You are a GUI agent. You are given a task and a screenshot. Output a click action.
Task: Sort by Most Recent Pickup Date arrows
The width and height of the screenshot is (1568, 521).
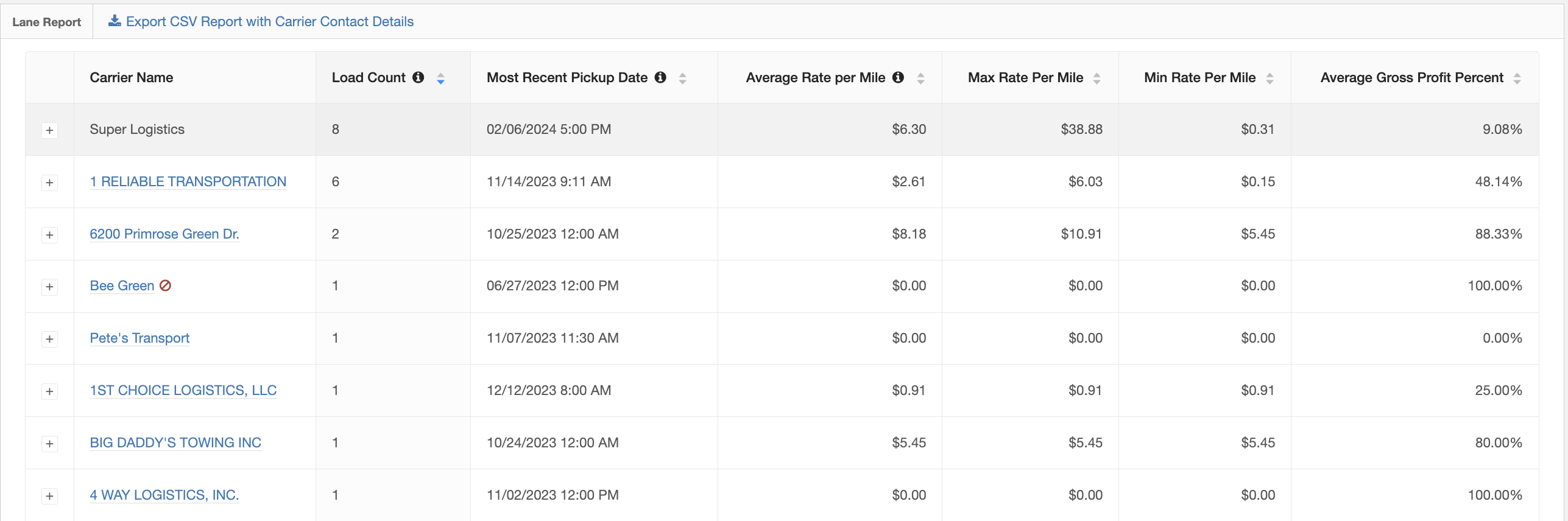682,79
